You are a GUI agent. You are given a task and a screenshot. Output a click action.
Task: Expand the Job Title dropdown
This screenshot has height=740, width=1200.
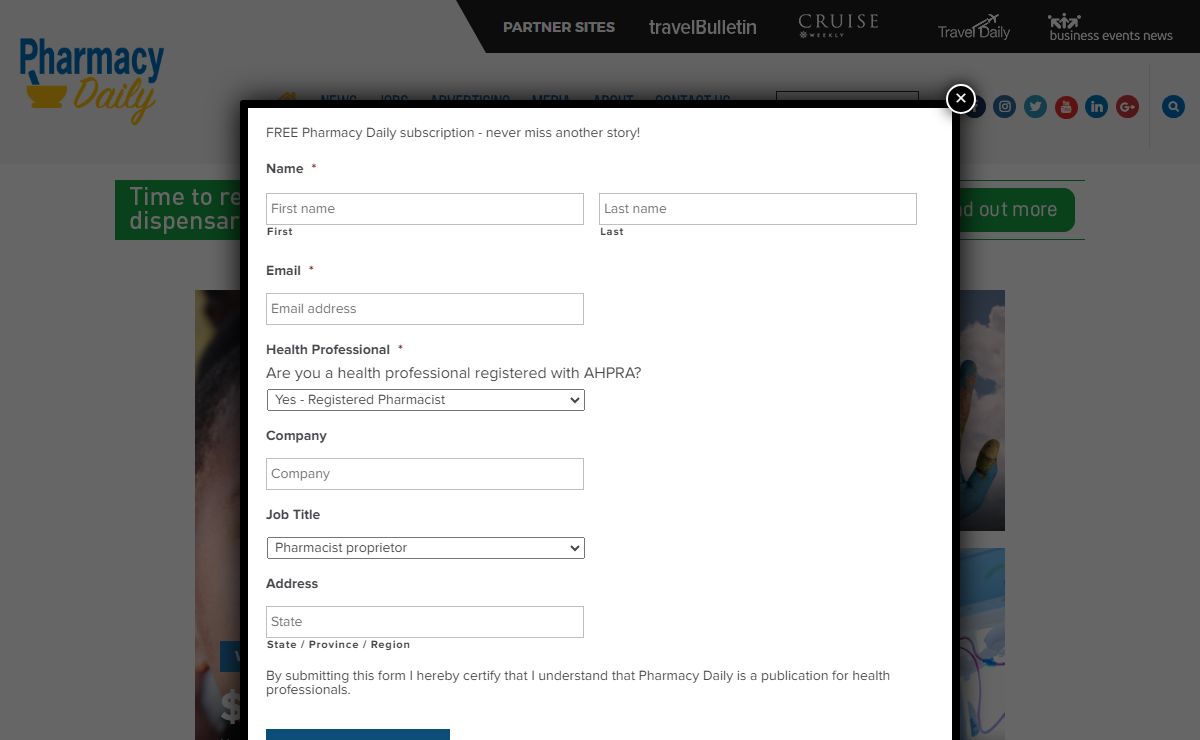click(x=425, y=548)
